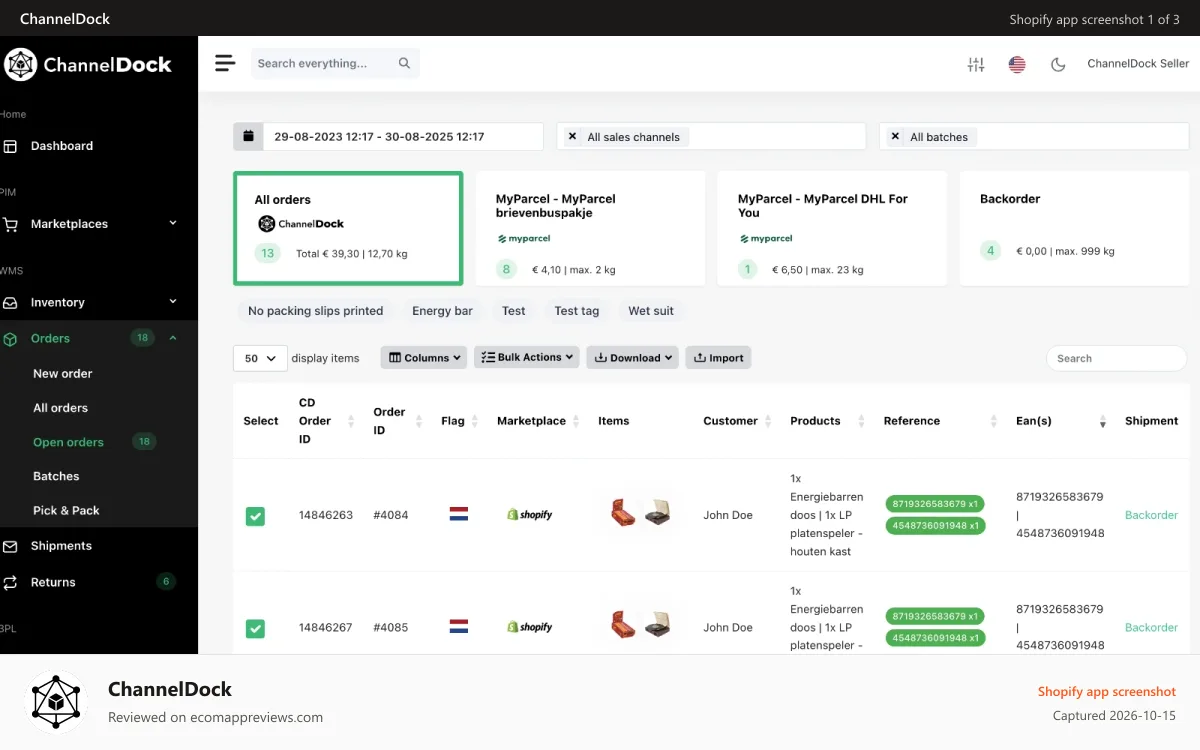
Task: Click the Orders box icon
Action: [x=10, y=339]
